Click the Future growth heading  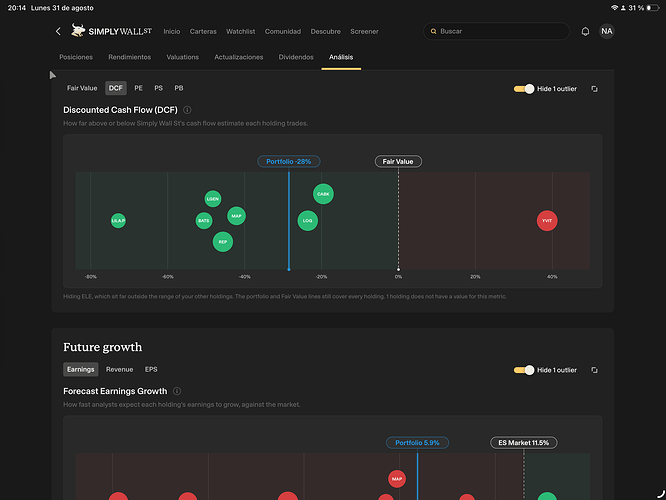pos(103,347)
